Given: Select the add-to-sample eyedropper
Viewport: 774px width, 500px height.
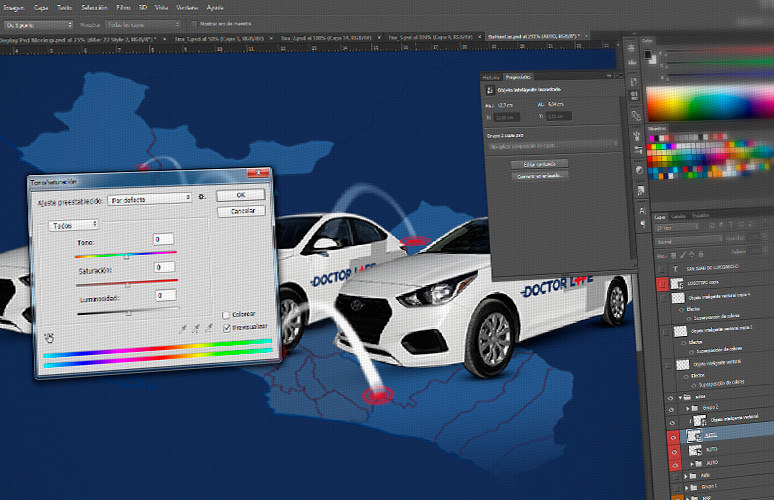Looking at the screenshot, I should tap(196, 328).
